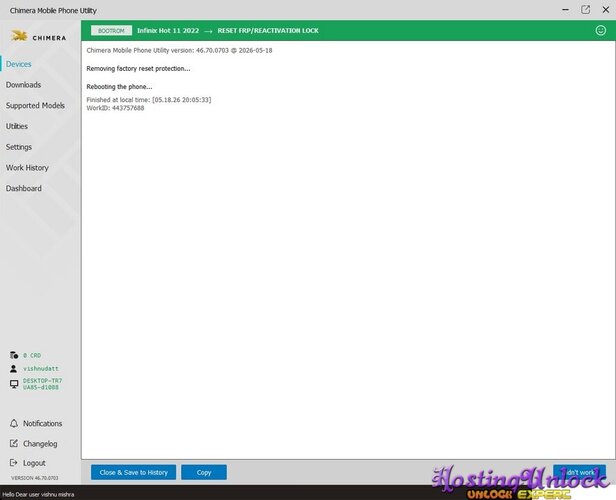
Task: Click VERSION 46.70.0703 sidebar label
Action: pyautogui.click(x=35, y=478)
